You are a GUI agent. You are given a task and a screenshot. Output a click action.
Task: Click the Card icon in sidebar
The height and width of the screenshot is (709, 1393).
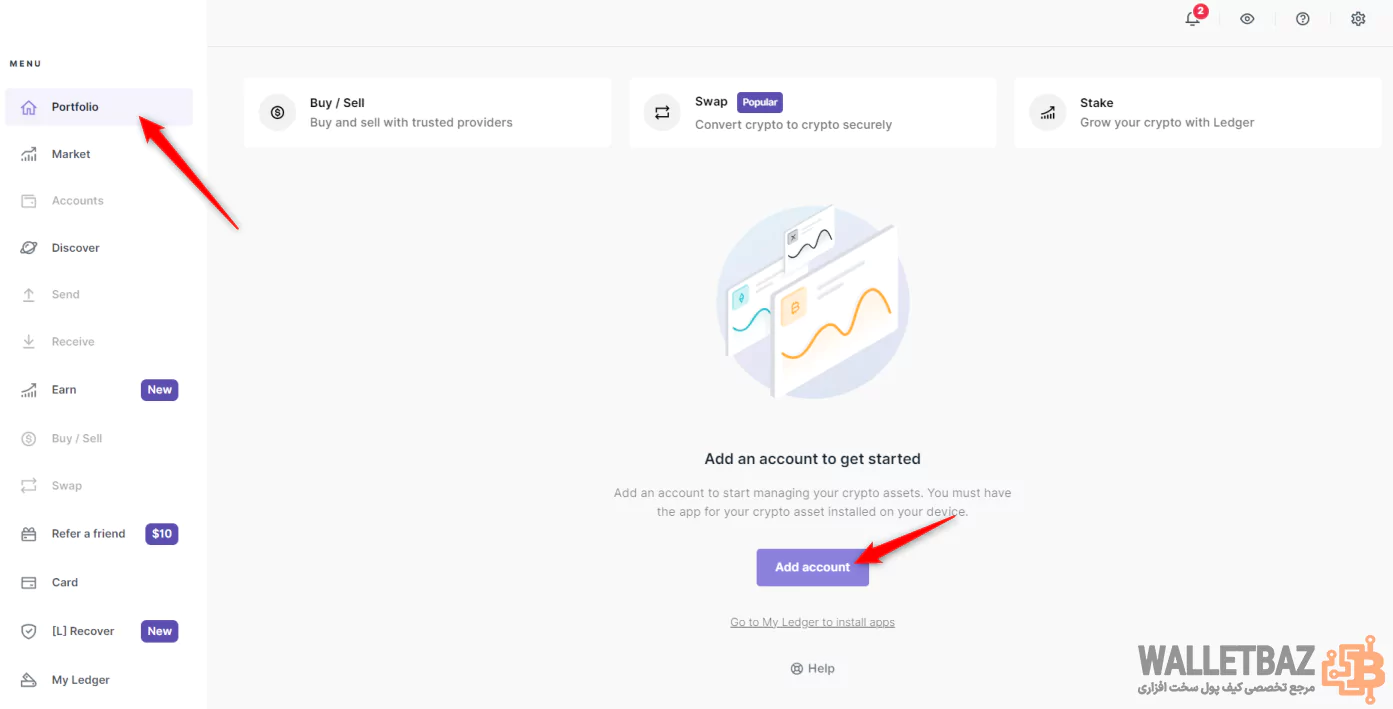pyautogui.click(x=29, y=582)
